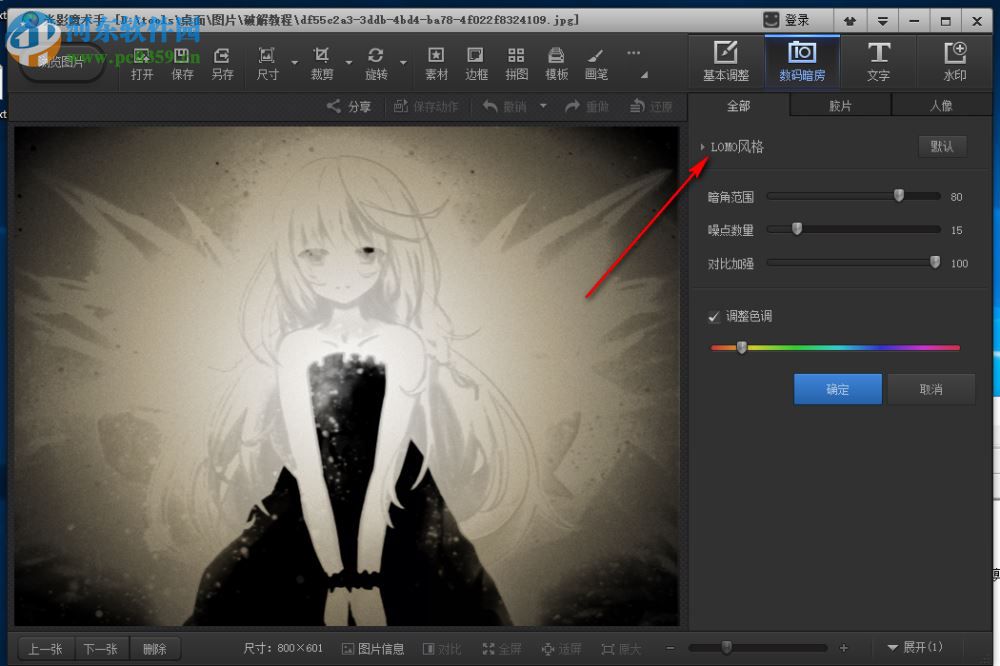Enable the 调整色调 checkbox

(x=714, y=316)
